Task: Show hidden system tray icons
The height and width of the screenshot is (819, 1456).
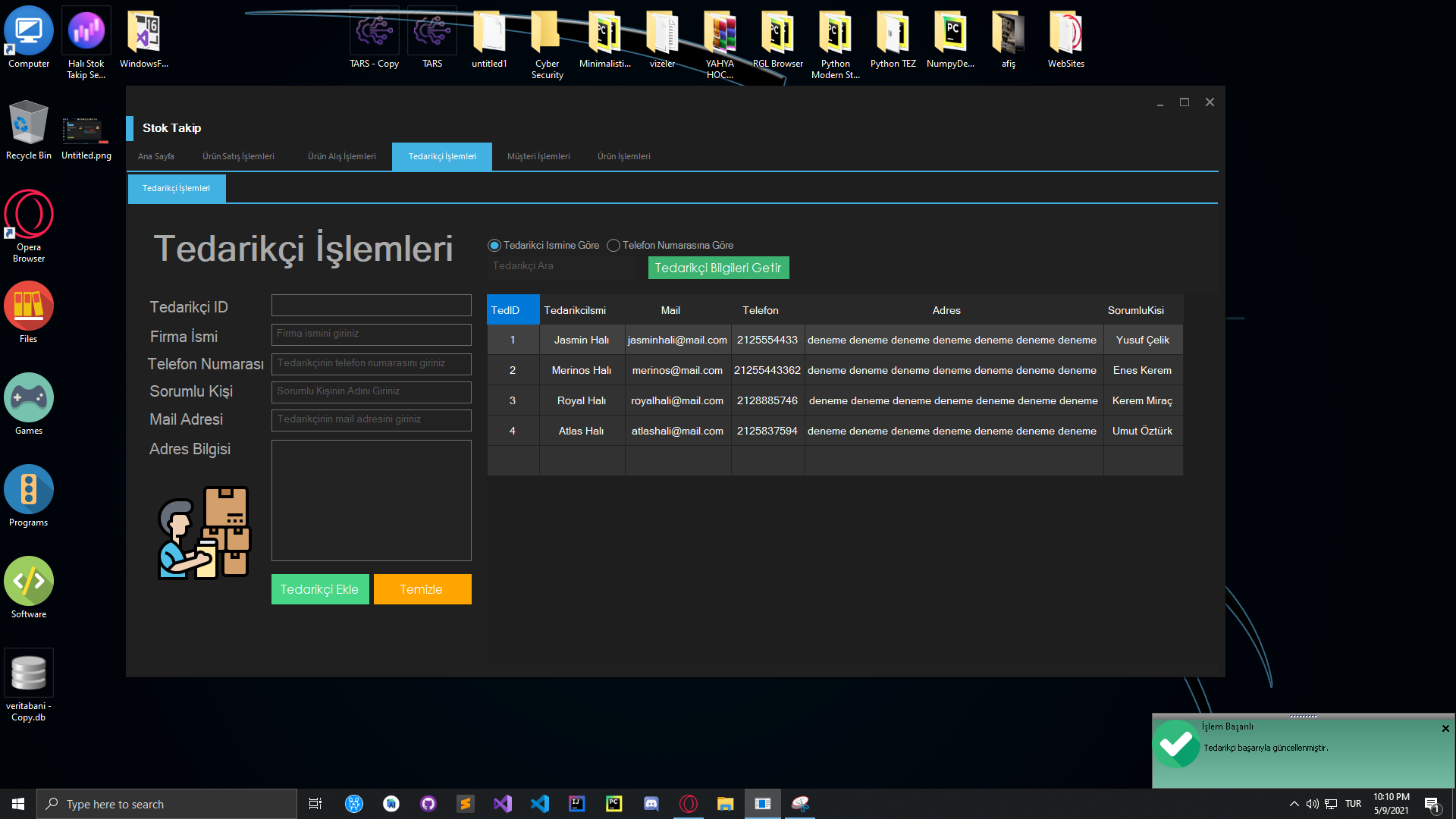Action: click(x=1294, y=804)
